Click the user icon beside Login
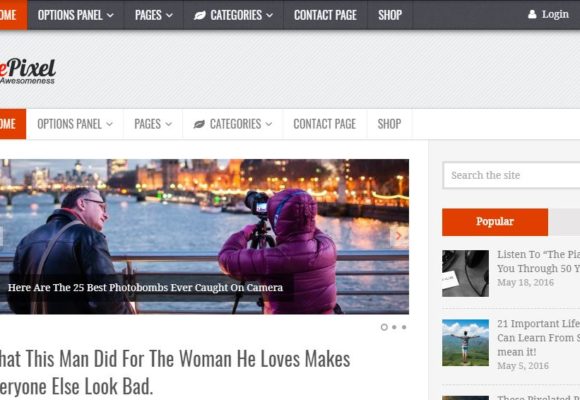This screenshot has width=580, height=400. pyautogui.click(x=532, y=14)
